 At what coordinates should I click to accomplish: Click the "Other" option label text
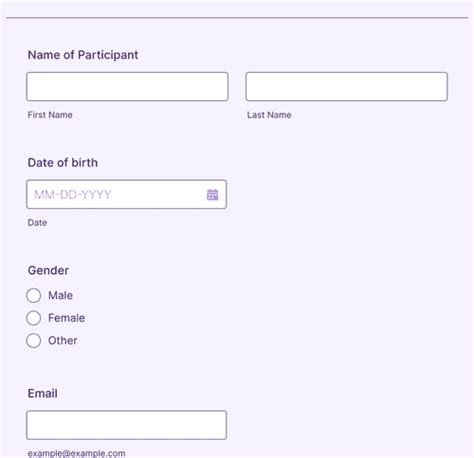[63, 341]
